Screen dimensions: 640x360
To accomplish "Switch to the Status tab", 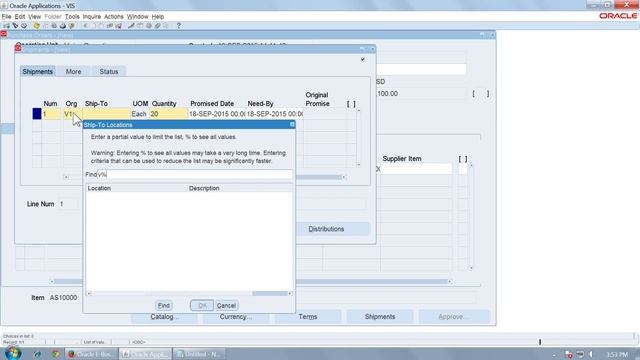I will click(109, 71).
